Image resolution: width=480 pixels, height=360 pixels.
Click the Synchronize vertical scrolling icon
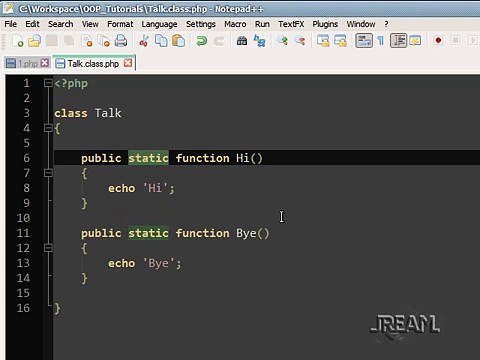click(323, 41)
